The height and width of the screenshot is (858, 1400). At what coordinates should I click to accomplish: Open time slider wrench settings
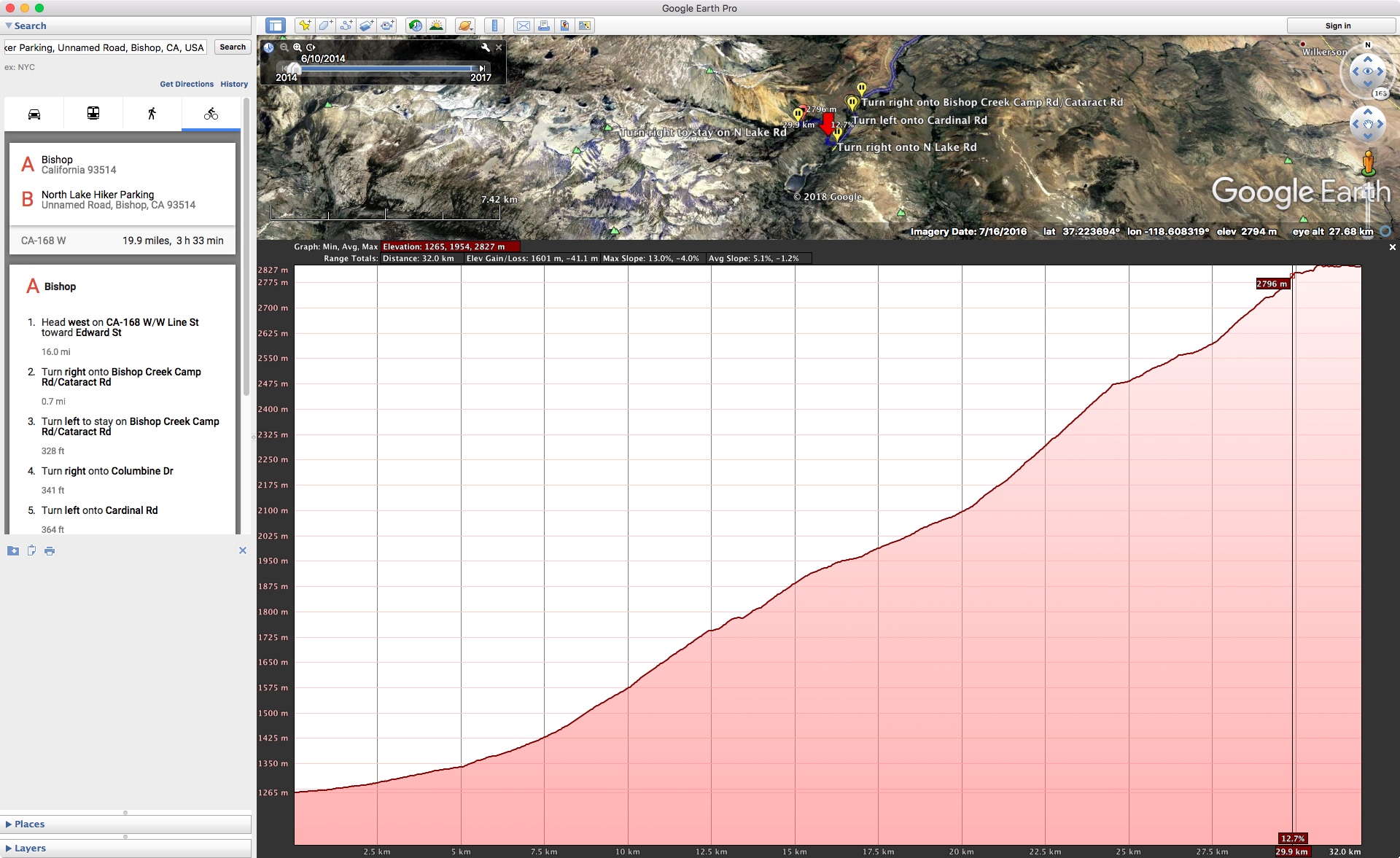point(486,47)
